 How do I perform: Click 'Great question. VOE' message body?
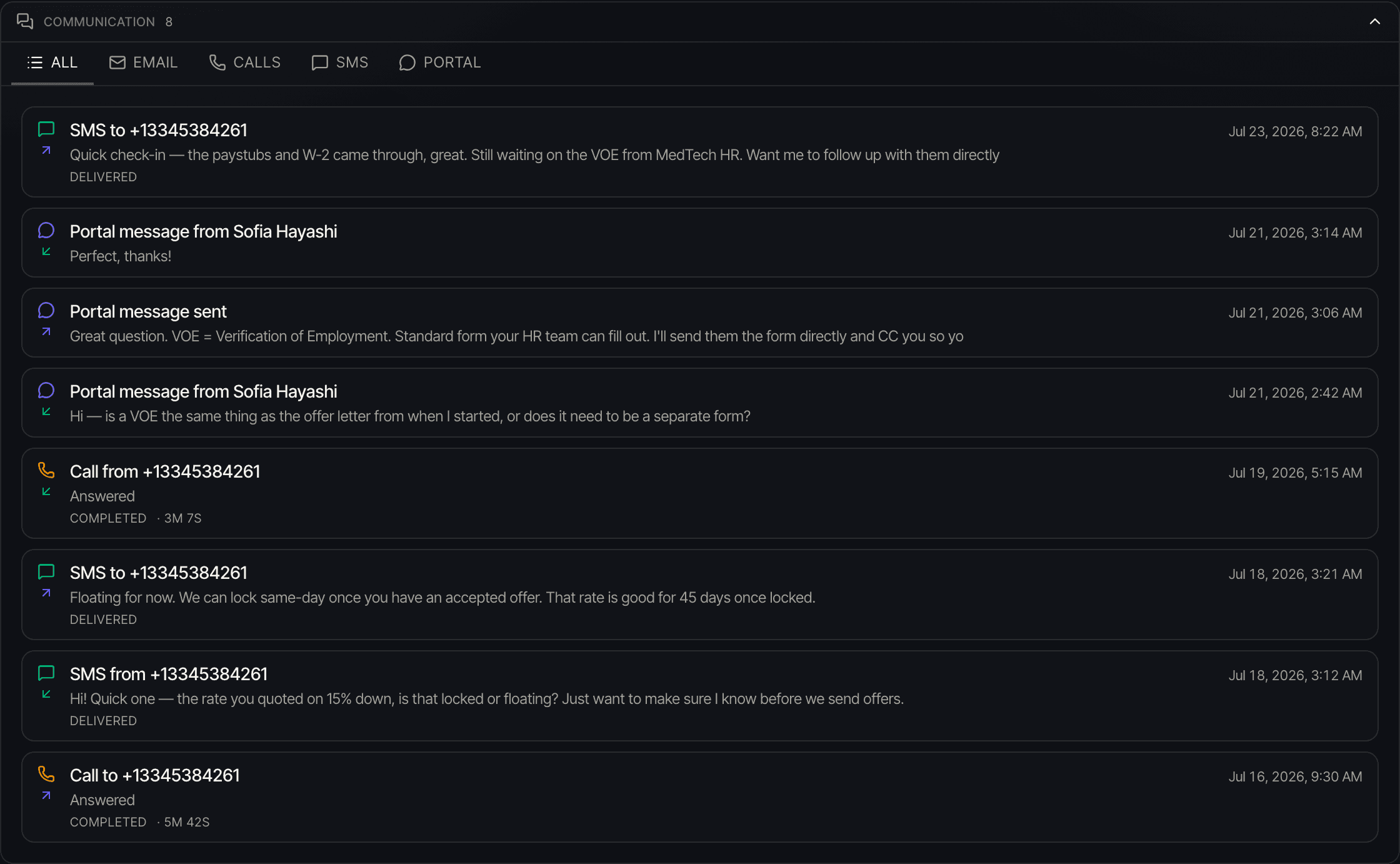pos(517,336)
